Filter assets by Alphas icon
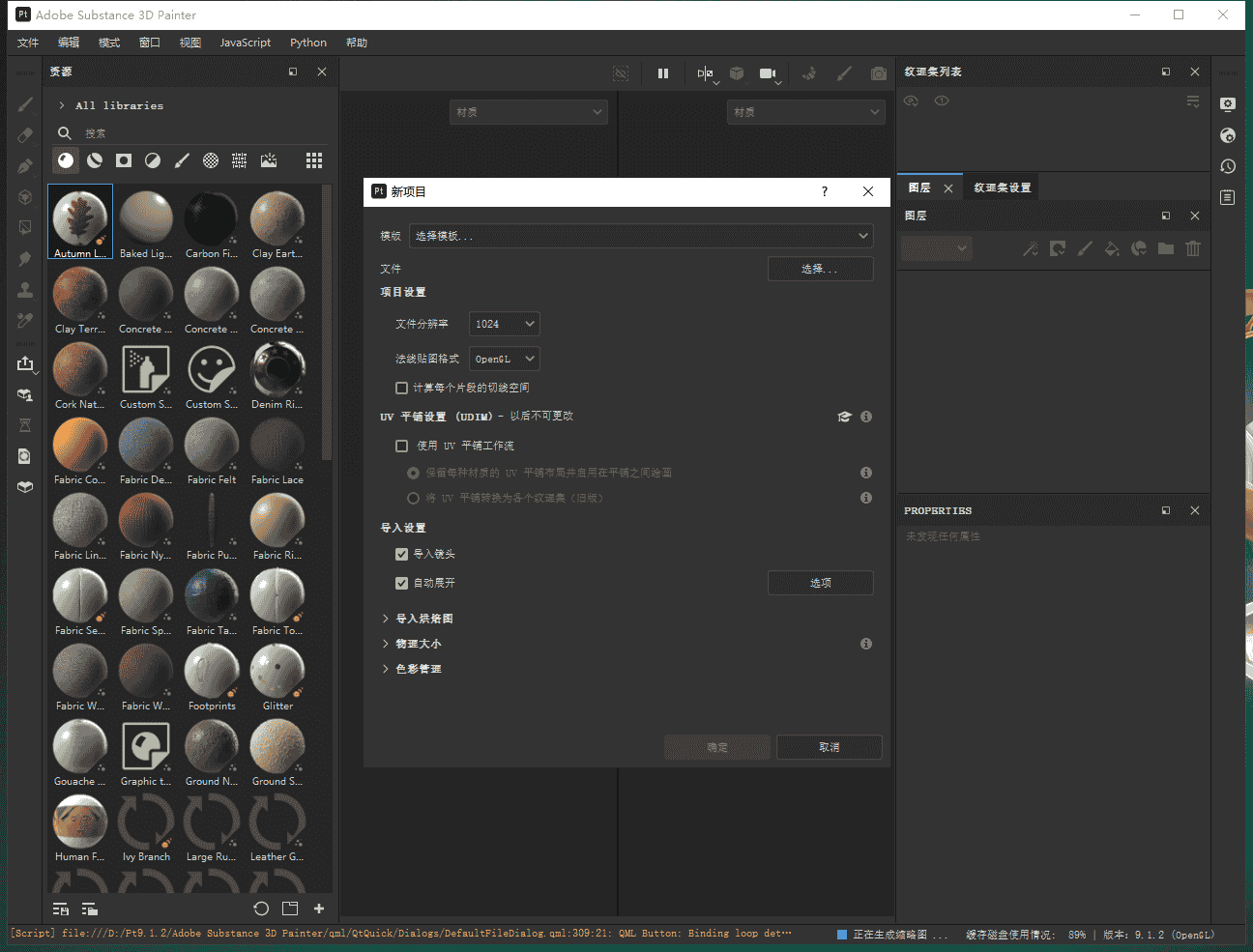1253x952 pixels. 211,160
